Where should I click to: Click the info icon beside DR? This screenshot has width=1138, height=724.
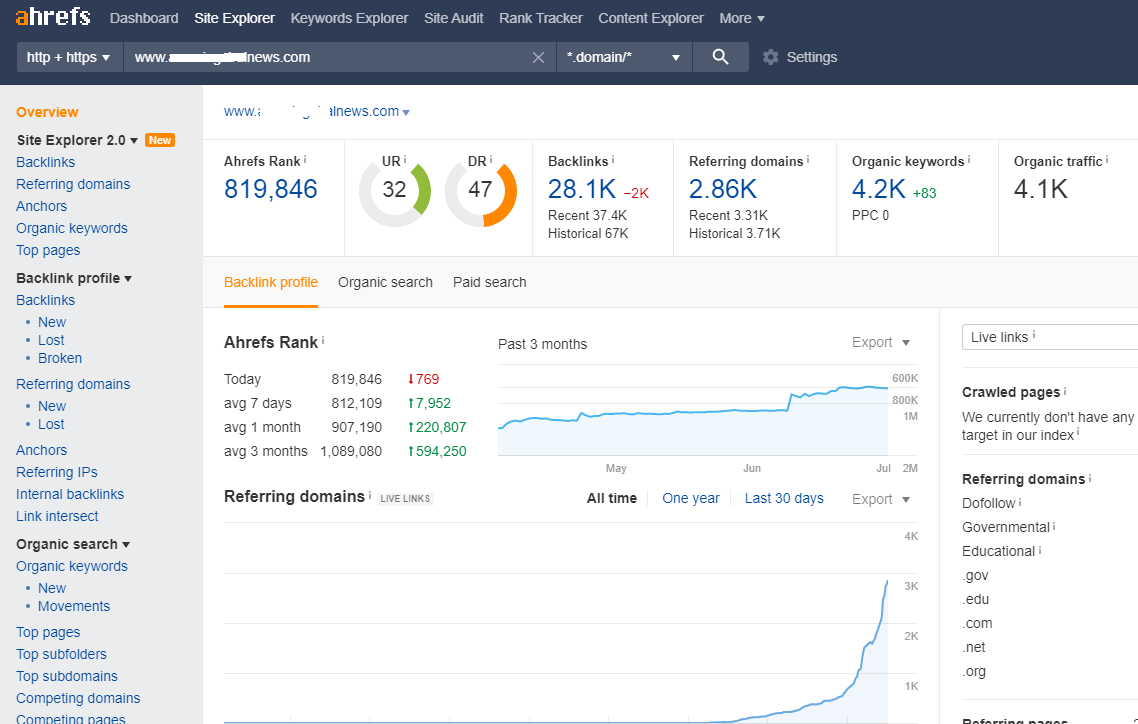(491, 159)
